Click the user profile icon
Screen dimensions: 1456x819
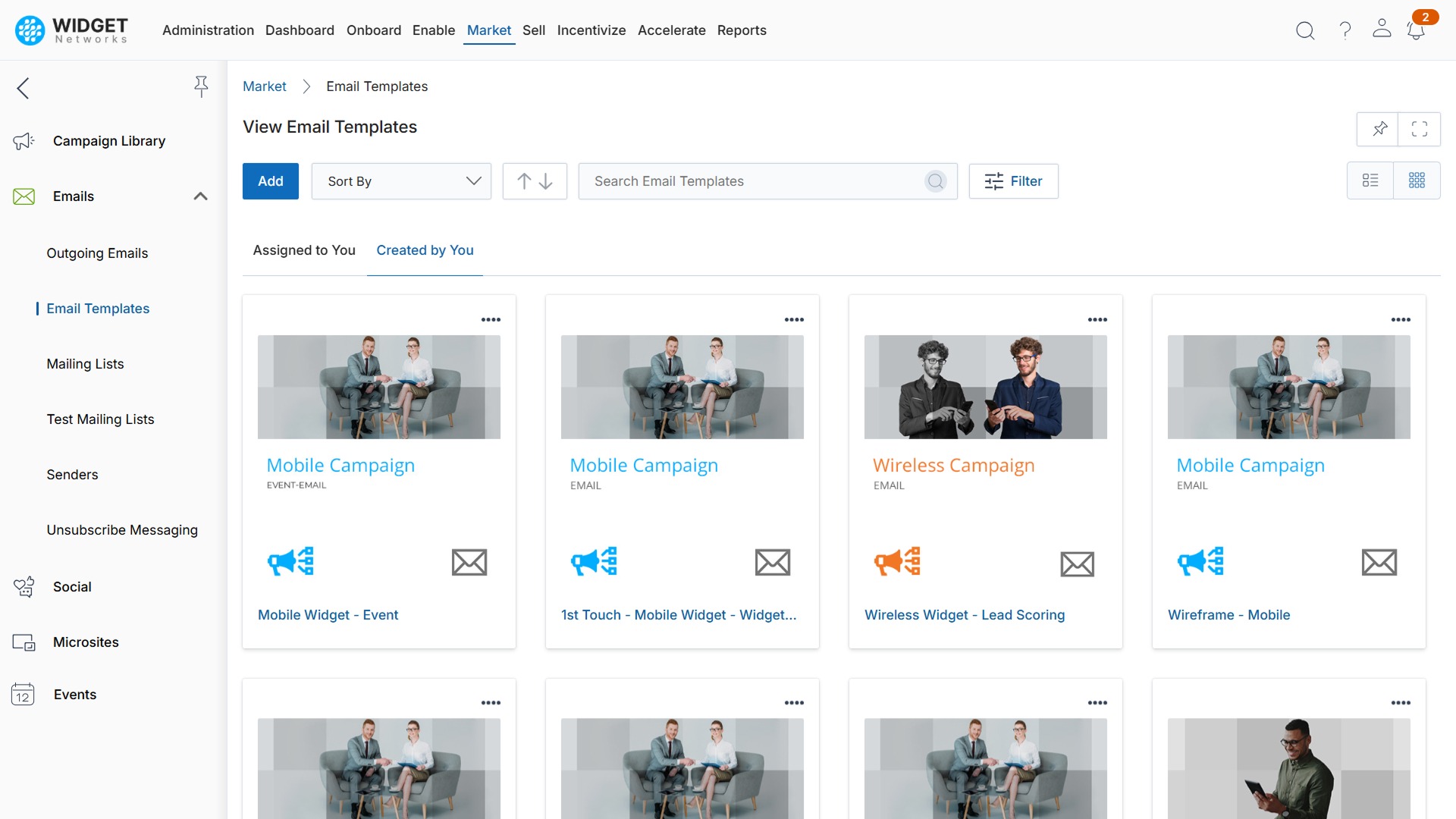[x=1382, y=30]
